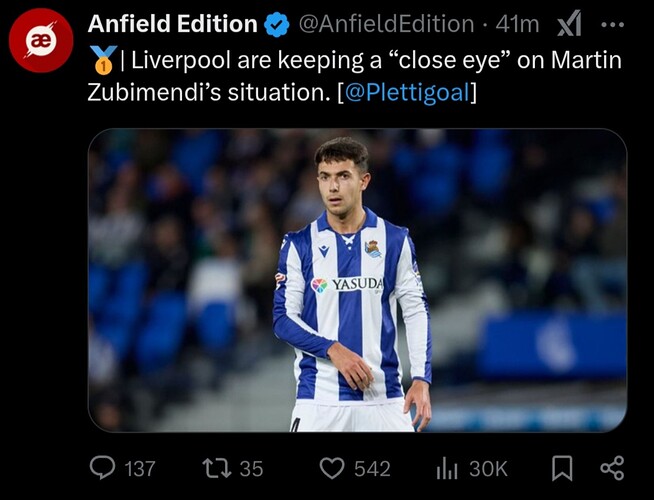The image size is (654, 500).
Task: Tap the repost arrows icon
Action: tap(215, 467)
